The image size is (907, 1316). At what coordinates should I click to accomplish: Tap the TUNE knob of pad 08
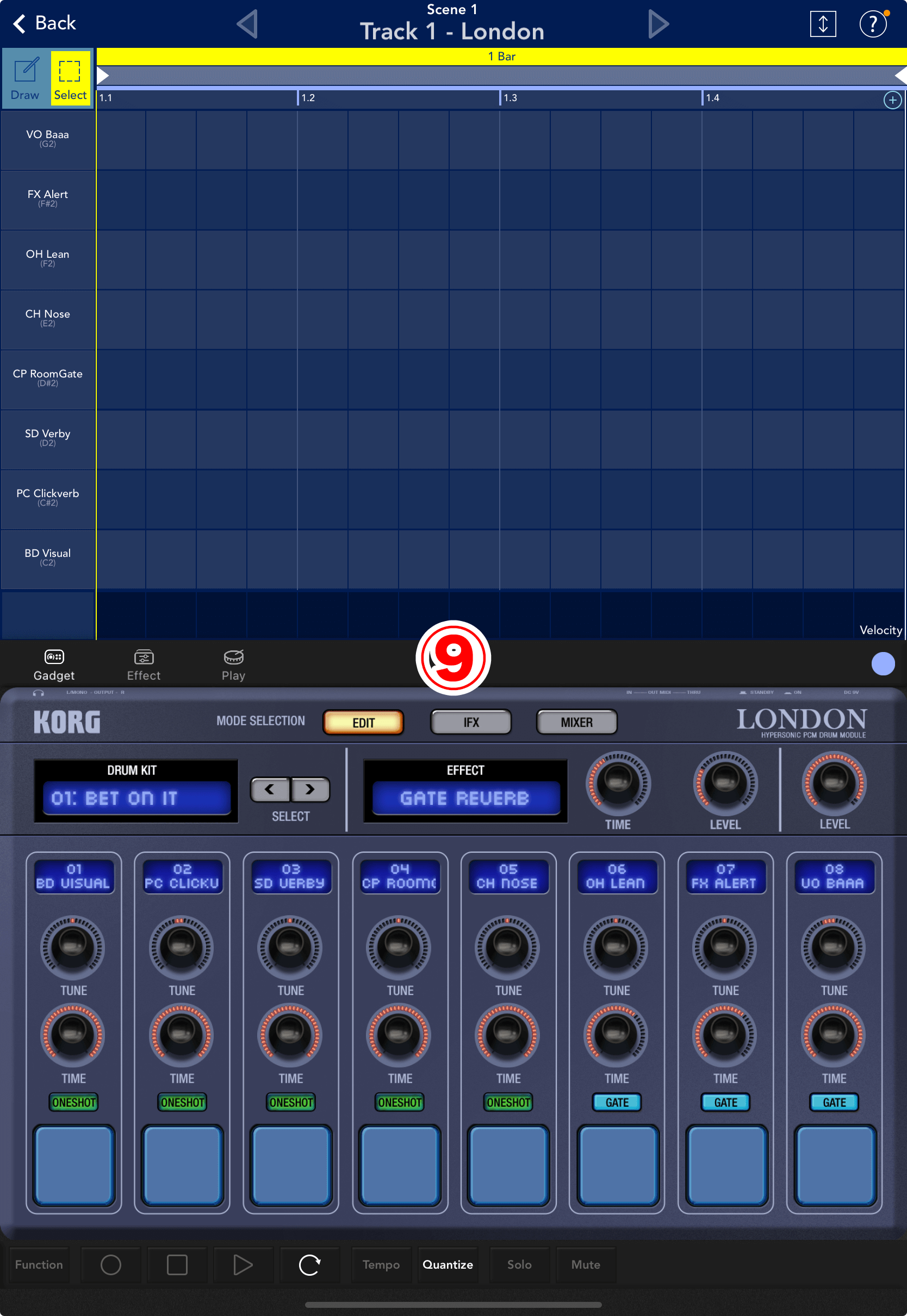[x=833, y=947]
